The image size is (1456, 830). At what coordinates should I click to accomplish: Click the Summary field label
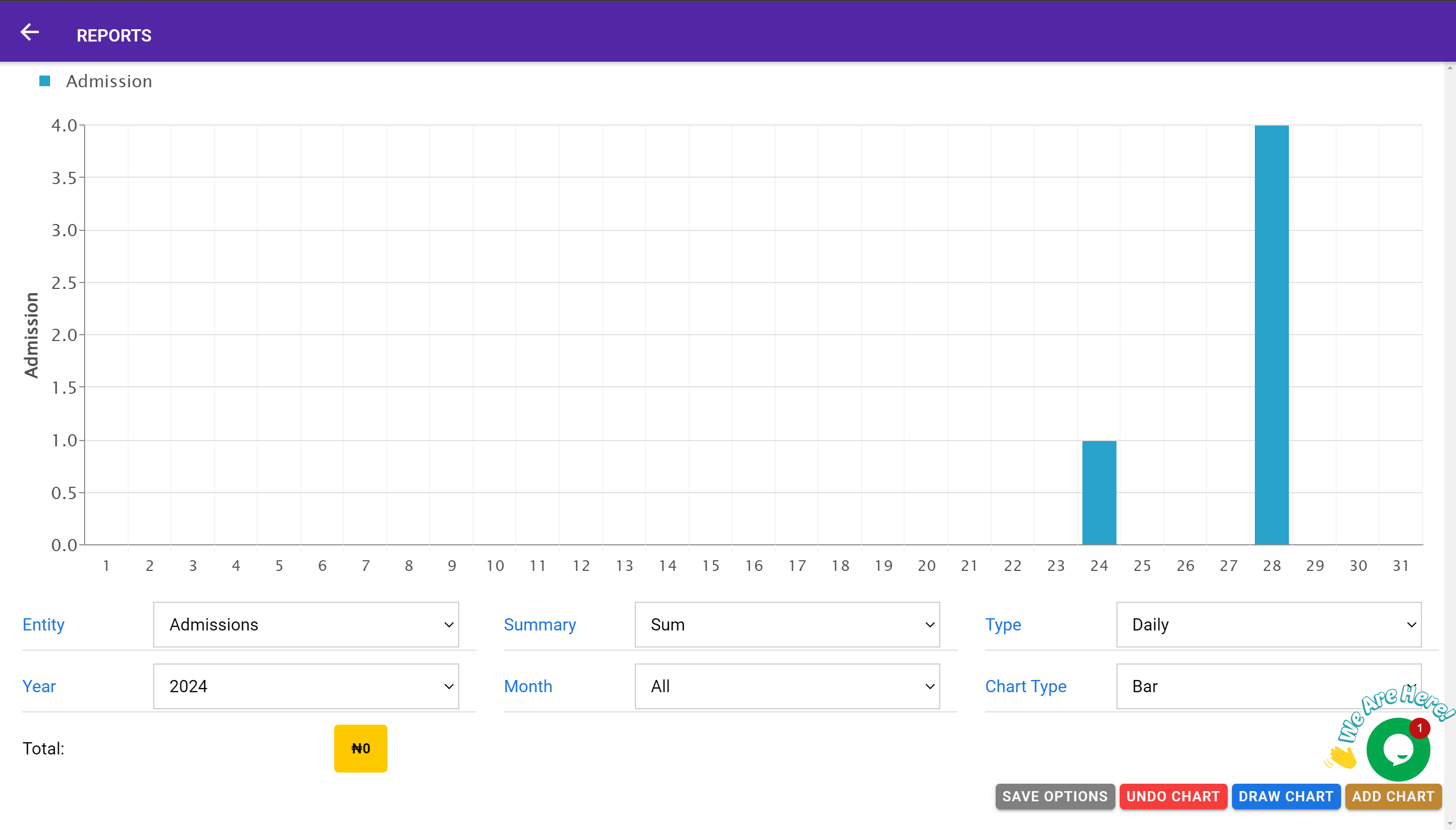539,625
